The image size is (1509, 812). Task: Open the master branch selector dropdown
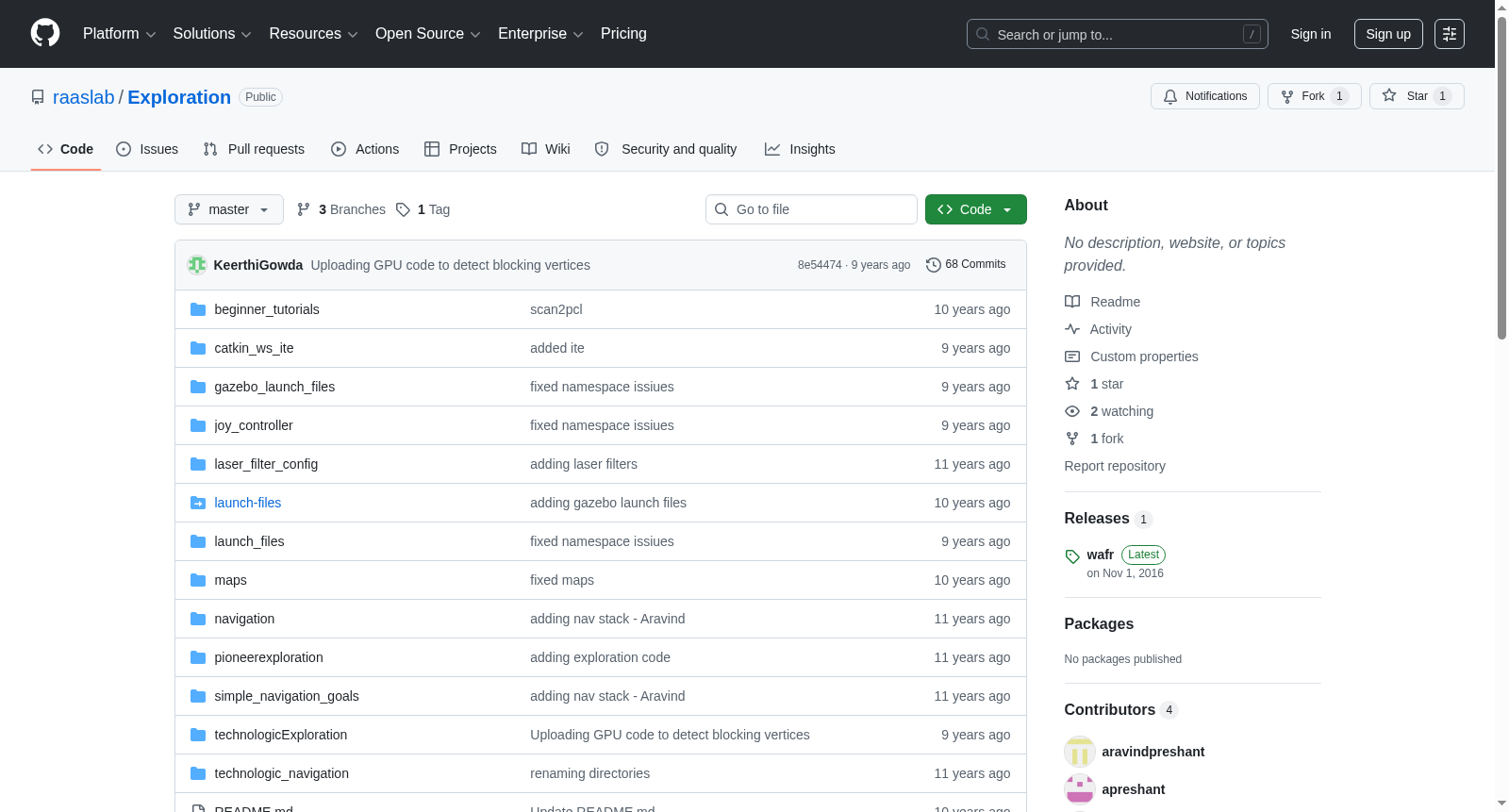point(229,209)
